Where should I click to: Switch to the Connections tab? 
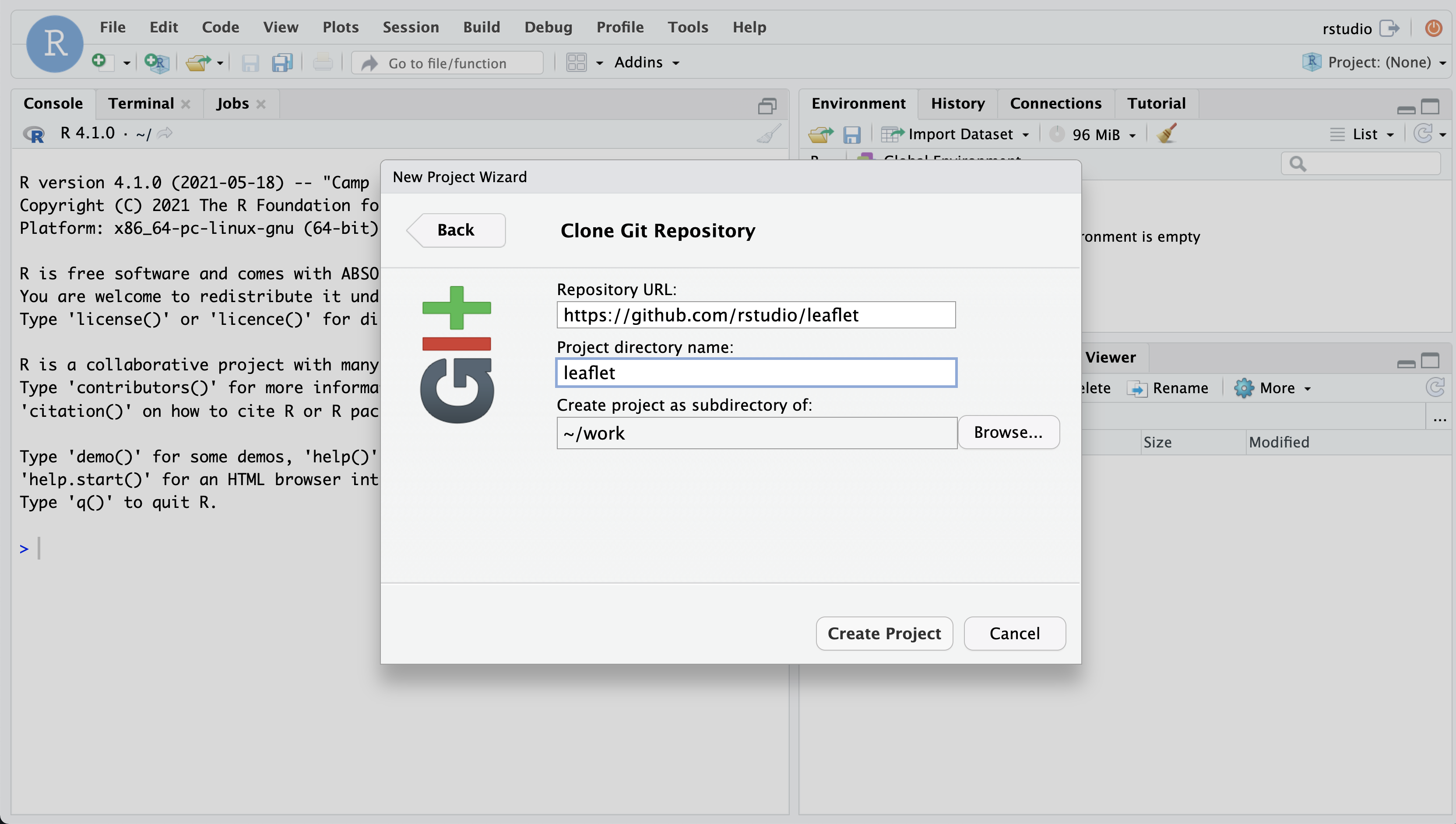(x=1055, y=104)
